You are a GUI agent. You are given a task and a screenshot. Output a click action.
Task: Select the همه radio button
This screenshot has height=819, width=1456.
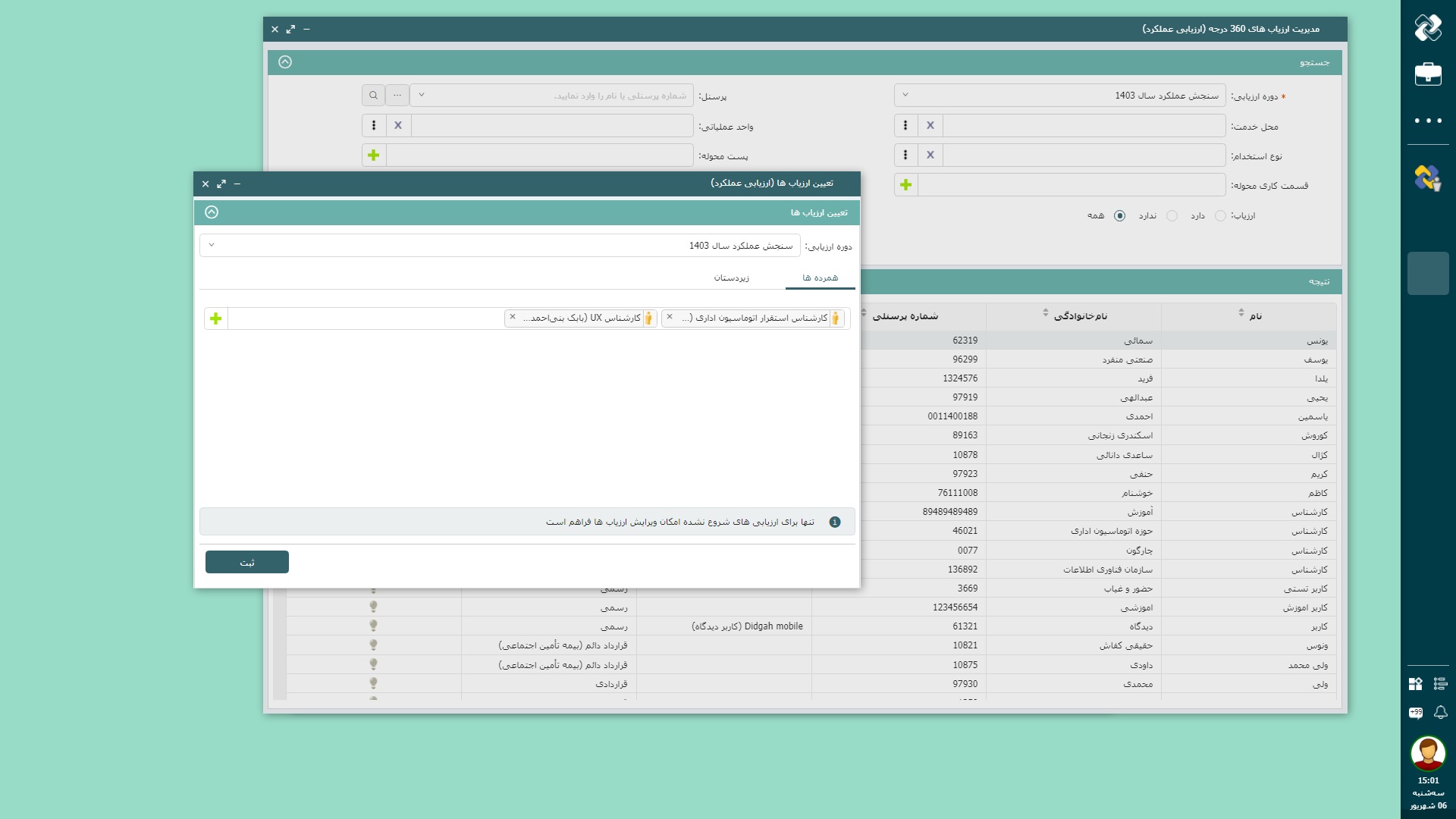click(1119, 216)
